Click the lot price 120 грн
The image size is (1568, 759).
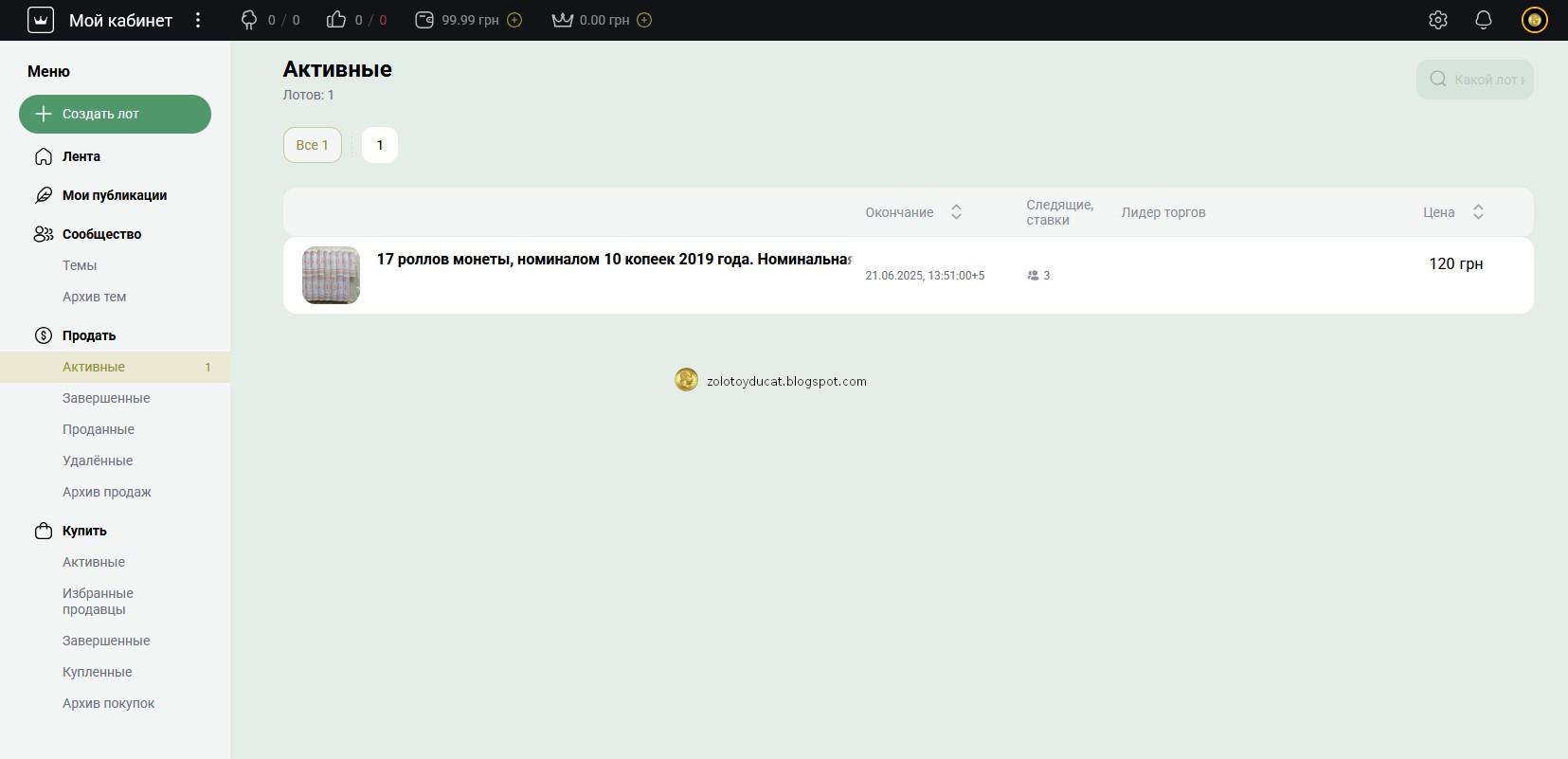coord(1456,263)
